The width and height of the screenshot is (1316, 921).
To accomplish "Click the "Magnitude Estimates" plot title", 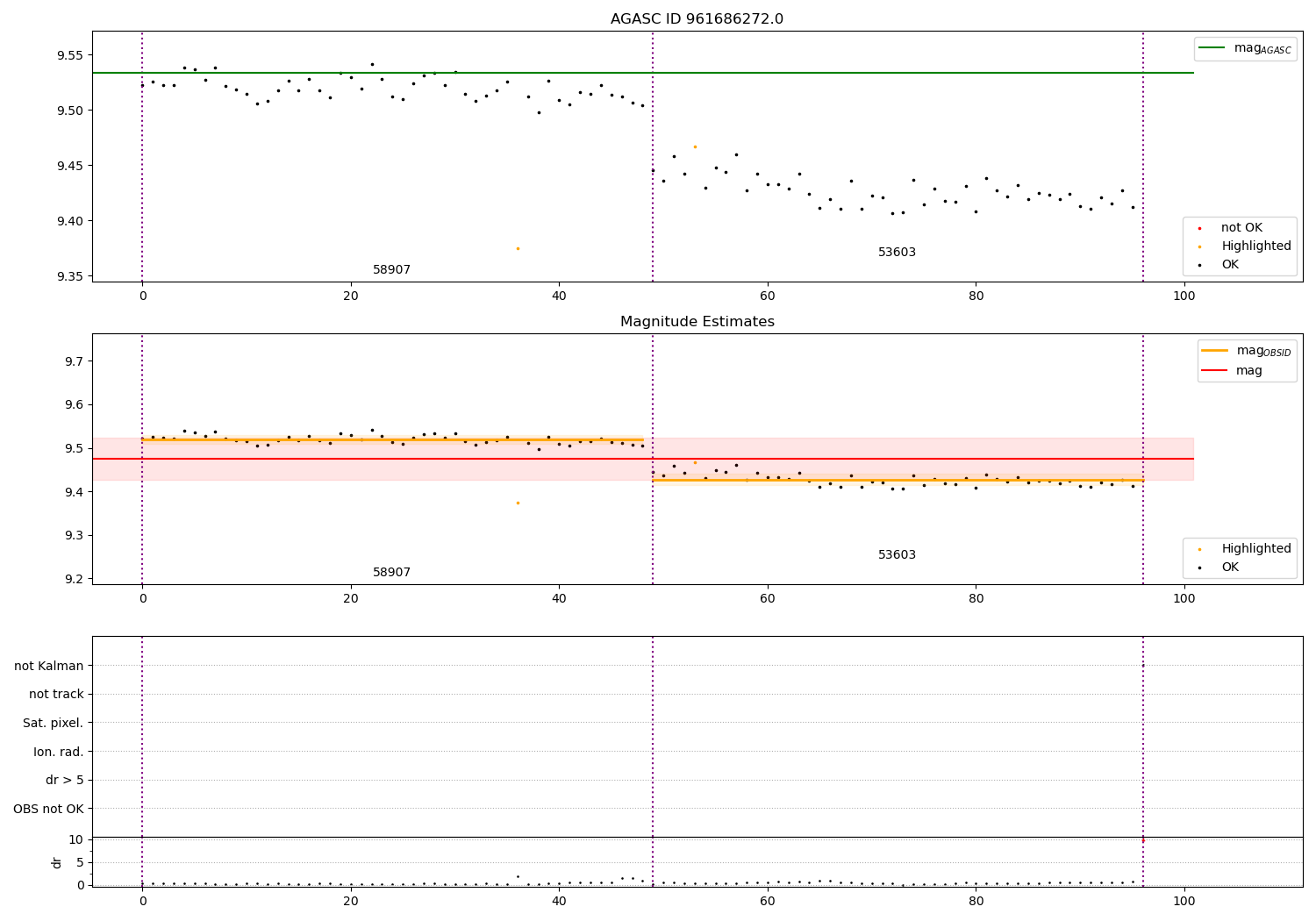I will pyautogui.click(x=697, y=322).
